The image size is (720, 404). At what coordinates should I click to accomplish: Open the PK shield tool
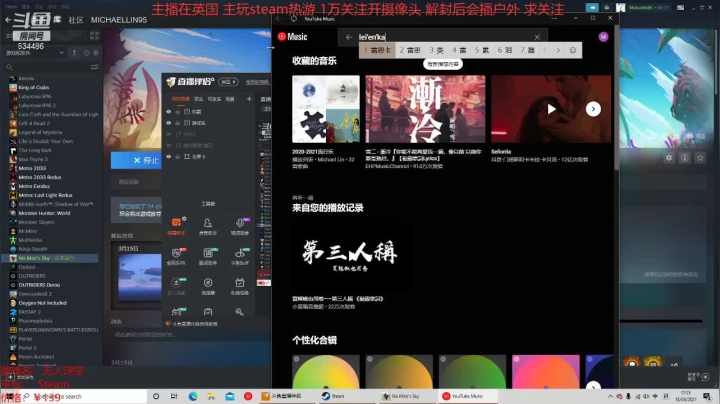[176, 256]
